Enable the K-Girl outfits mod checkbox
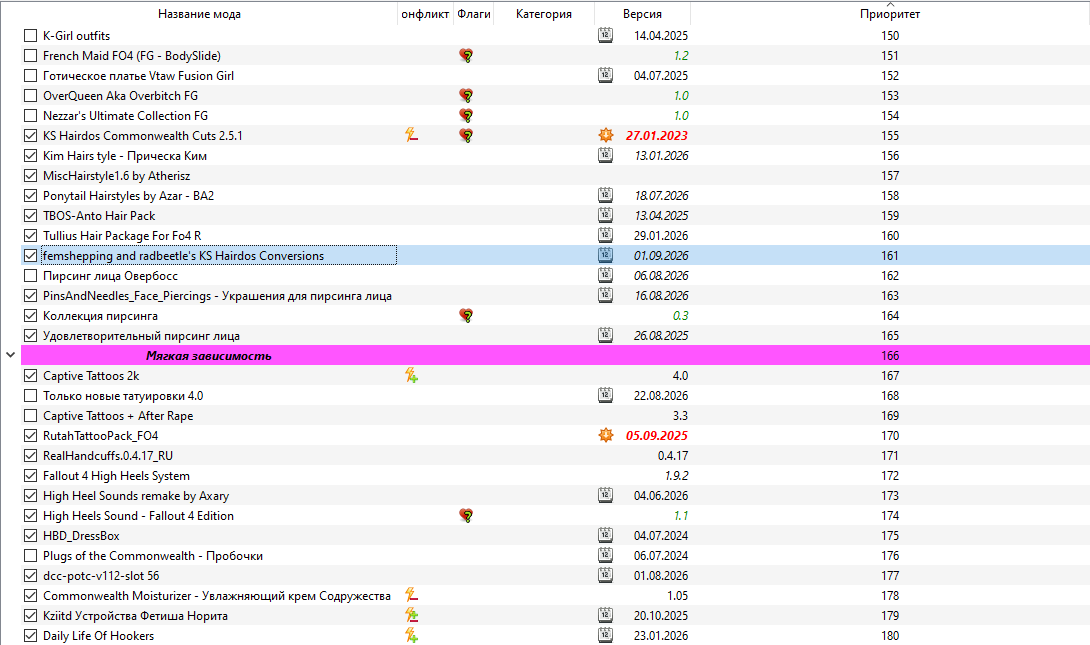Image resolution: width=1090 pixels, height=645 pixels. pyautogui.click(x=31, y=35)
